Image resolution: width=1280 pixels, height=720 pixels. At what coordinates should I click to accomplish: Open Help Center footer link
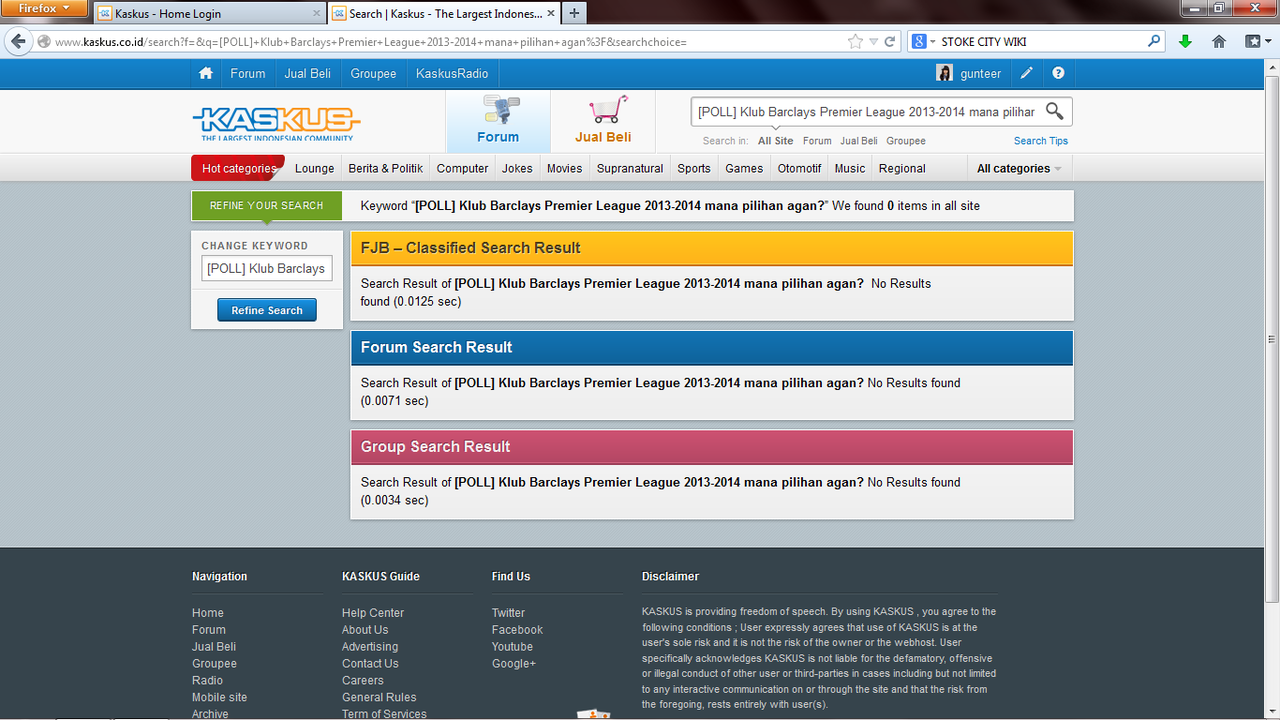[x=373, y=613]
